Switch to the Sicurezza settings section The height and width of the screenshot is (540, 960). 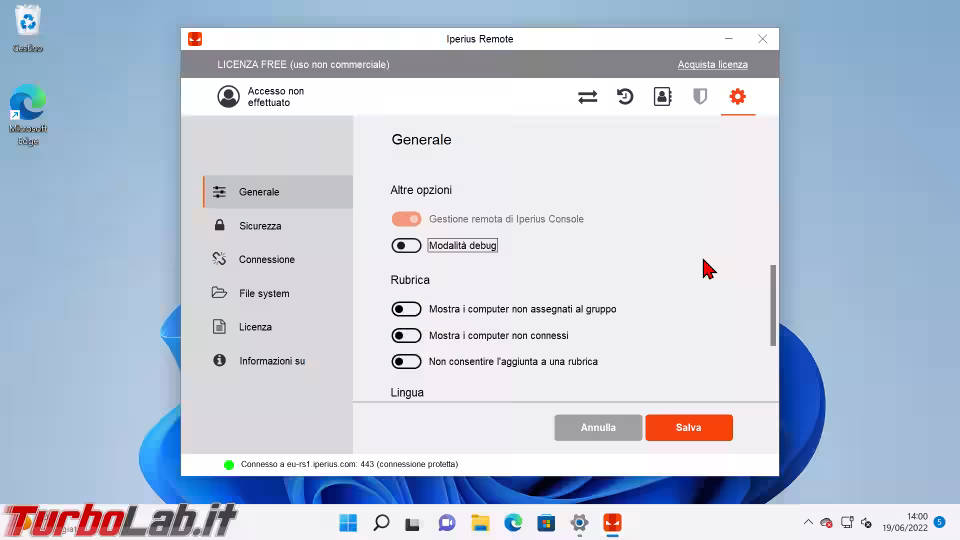(x=260, y=226)
